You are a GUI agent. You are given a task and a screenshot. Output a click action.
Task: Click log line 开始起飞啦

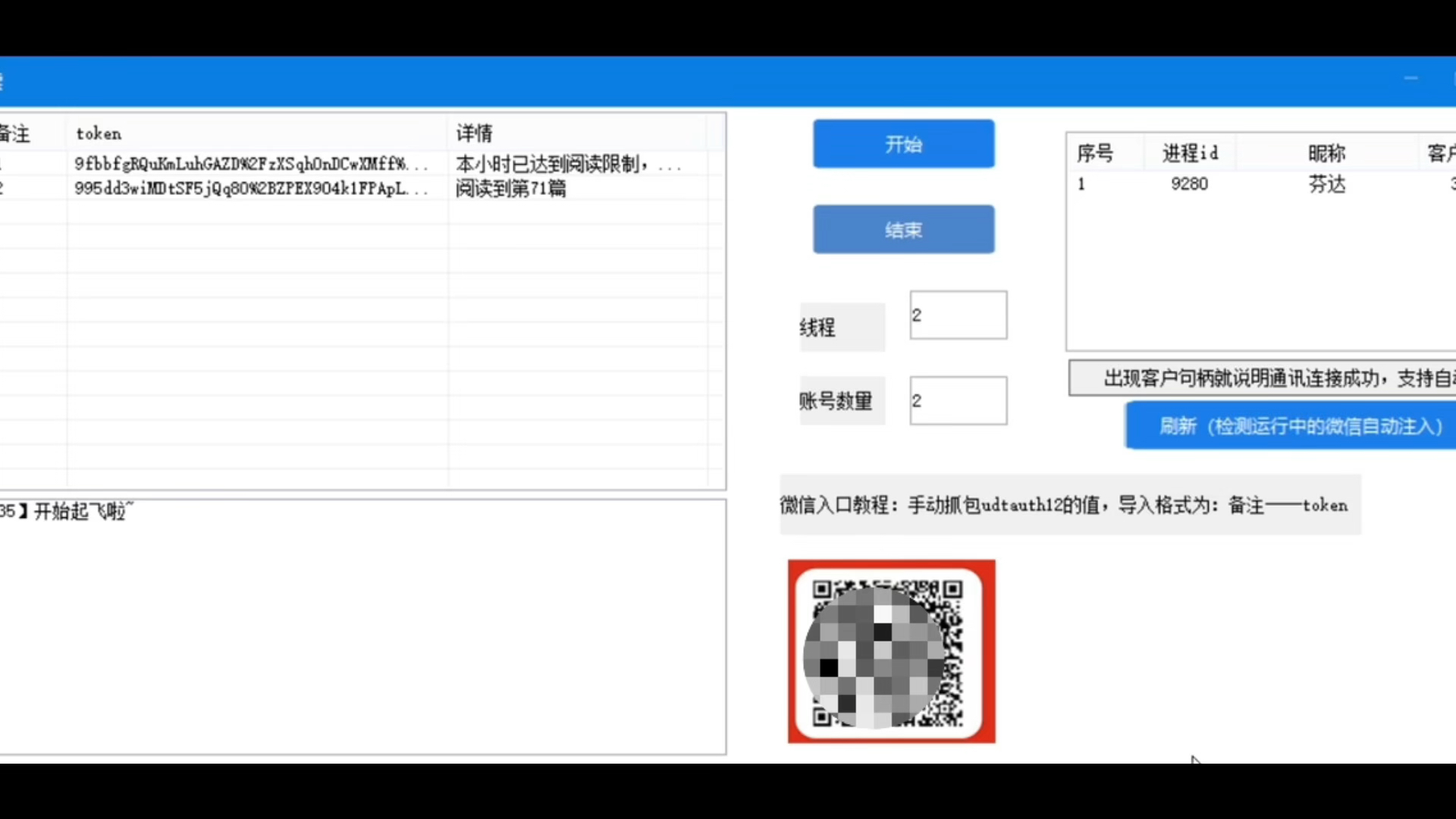(x=67, y=511)
